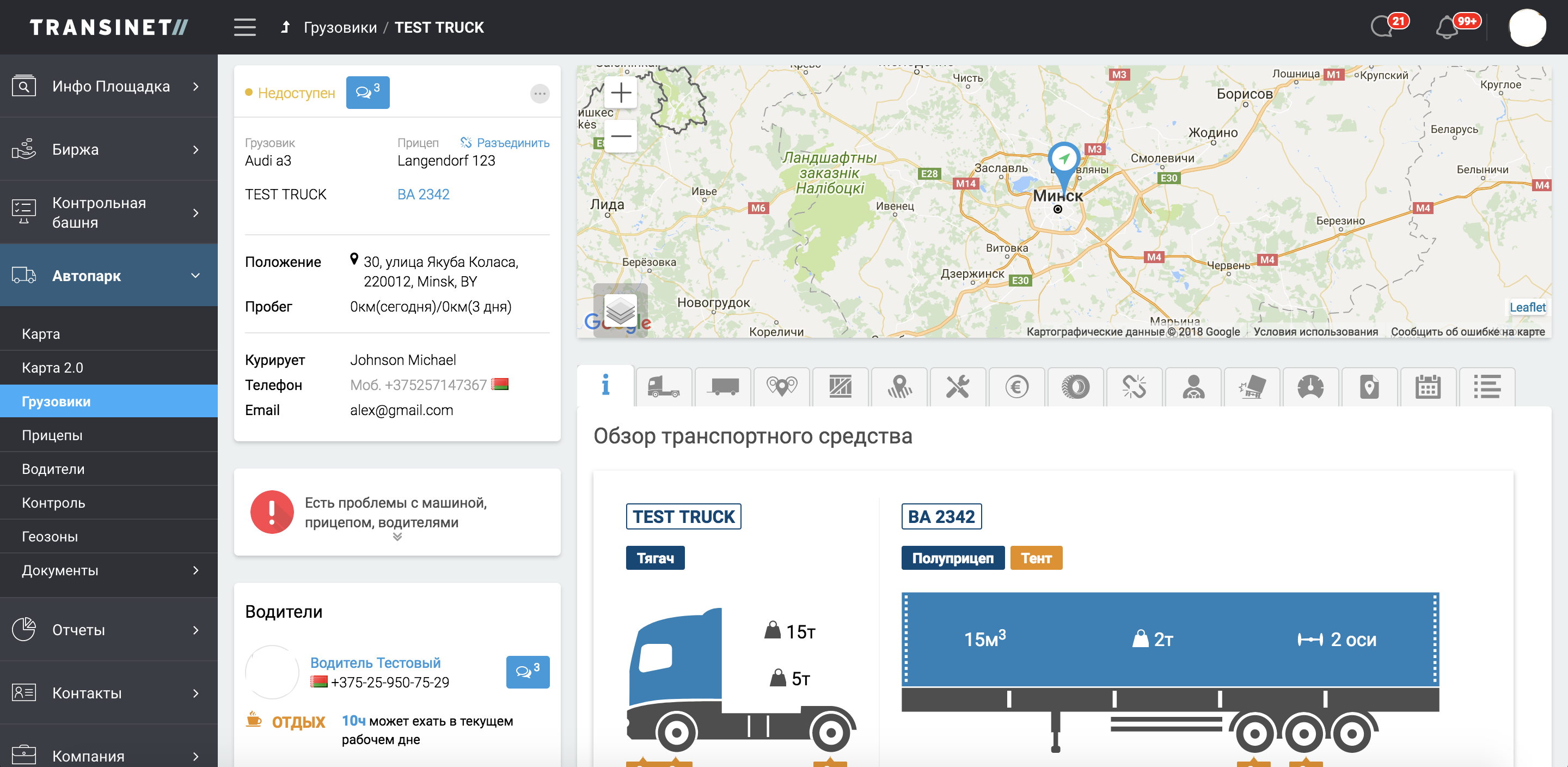This screenshot has height=767, width=1568.
Task: Open trailer link BA 2342
Action: coord(423,194)
